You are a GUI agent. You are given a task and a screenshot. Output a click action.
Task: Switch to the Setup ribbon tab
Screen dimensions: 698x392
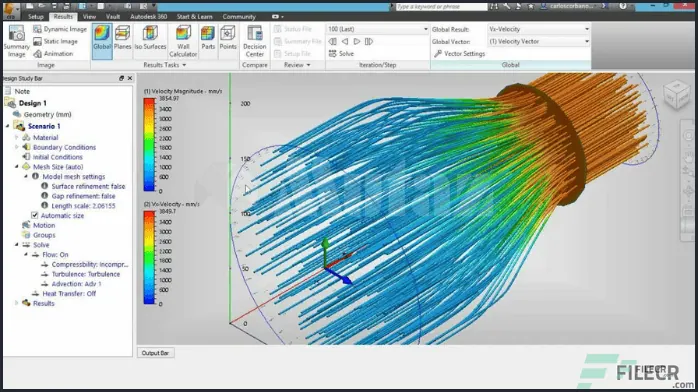36,16
